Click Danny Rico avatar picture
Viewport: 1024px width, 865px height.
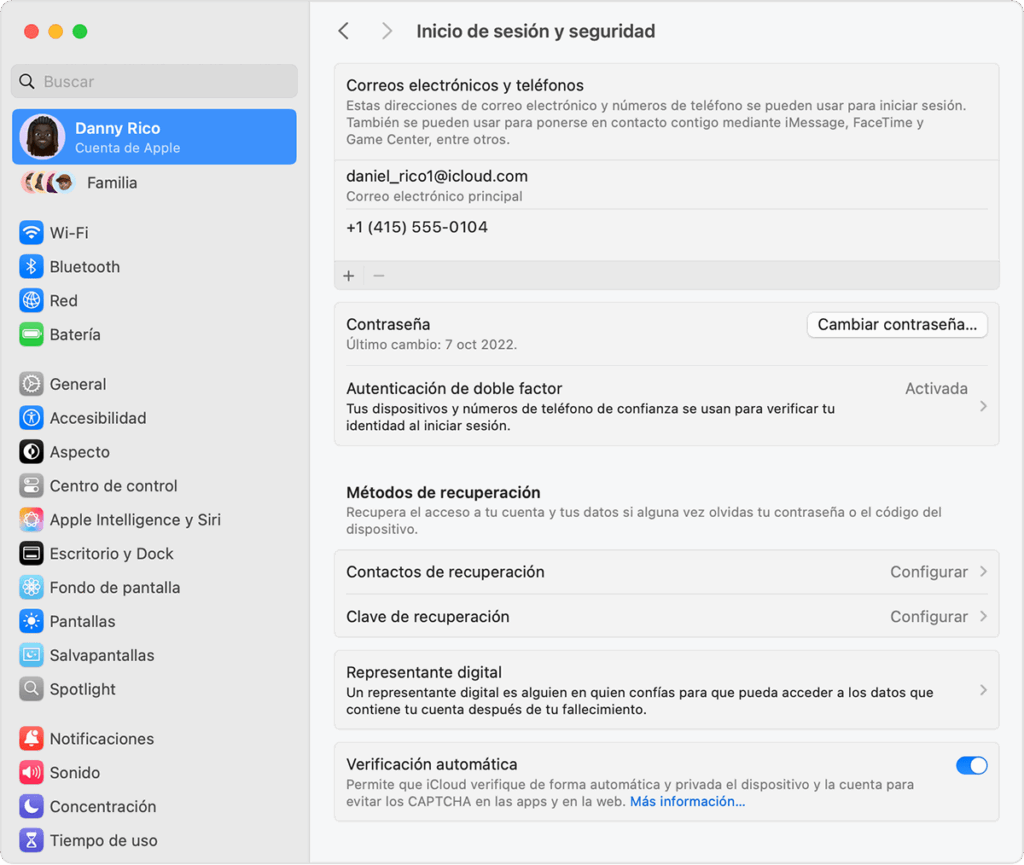click(x=42, y=137)
